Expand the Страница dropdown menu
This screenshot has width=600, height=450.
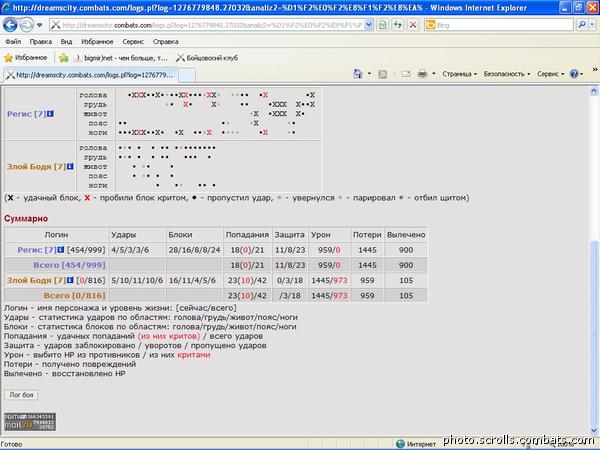(x=459, y=74)
